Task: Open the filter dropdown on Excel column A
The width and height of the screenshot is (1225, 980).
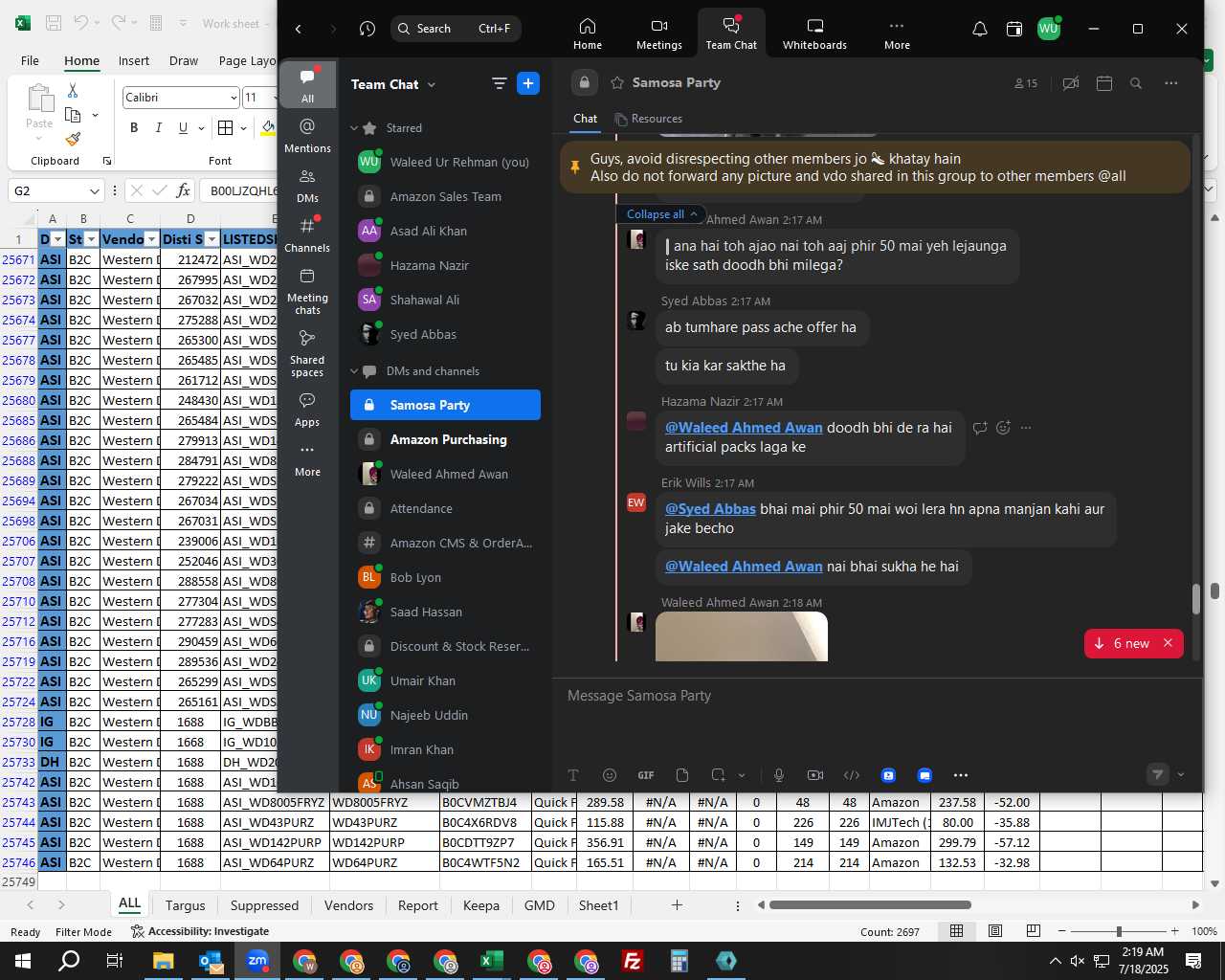Action: (57, 239)
